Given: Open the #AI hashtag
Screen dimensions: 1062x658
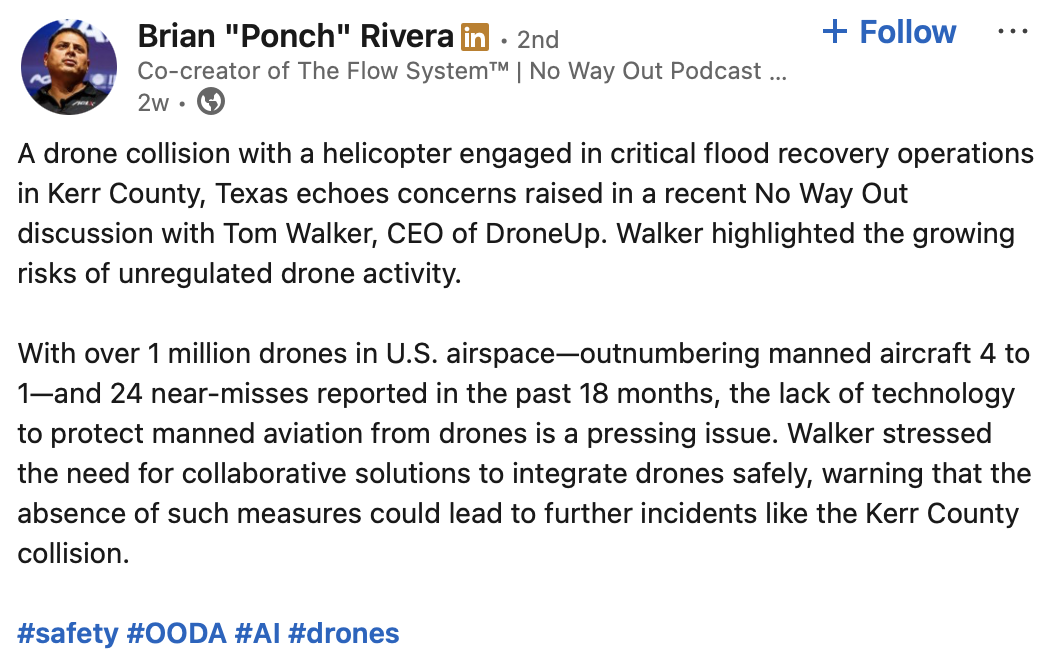Looking at the screenshot, I should [257, 634].
